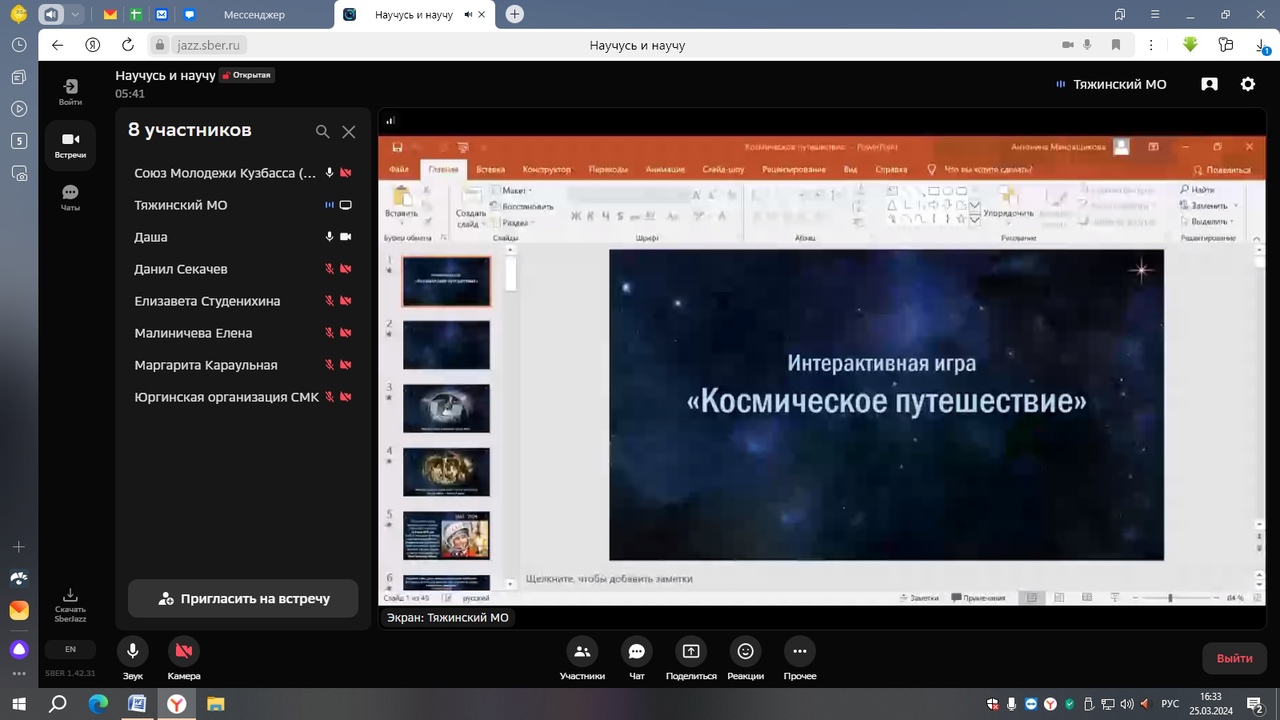Click the Выйти icon in left sidebar

click(70, 86)
